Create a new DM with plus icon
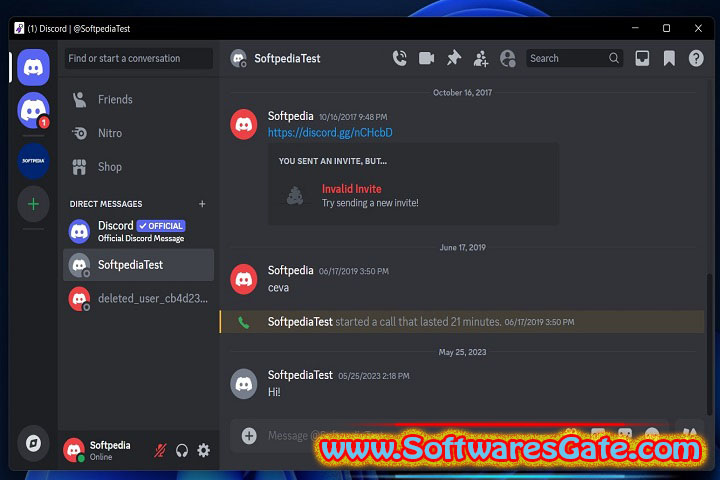 (x=202, y=203)
